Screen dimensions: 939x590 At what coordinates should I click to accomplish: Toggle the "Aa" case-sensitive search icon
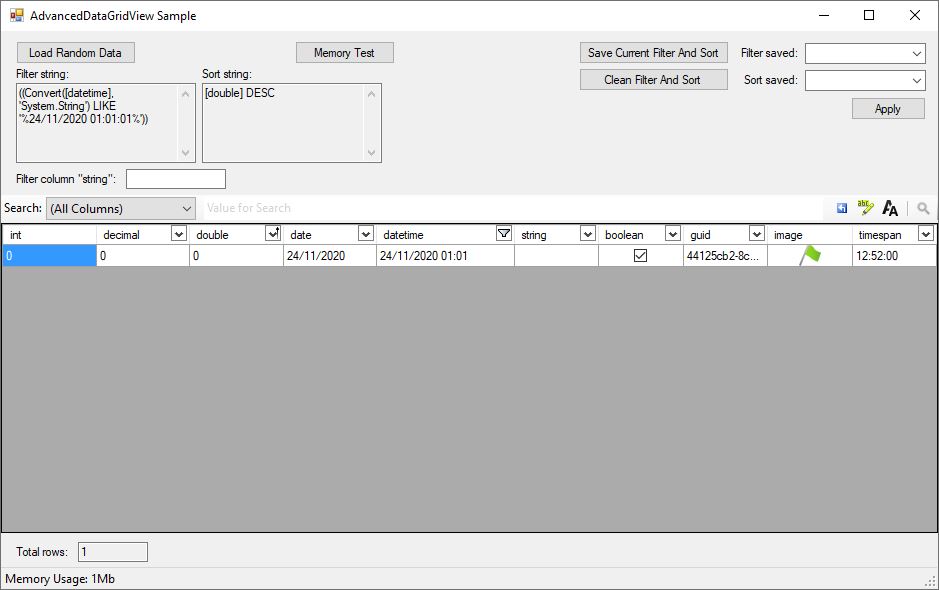pyautogui.click(x=888, y=208)
